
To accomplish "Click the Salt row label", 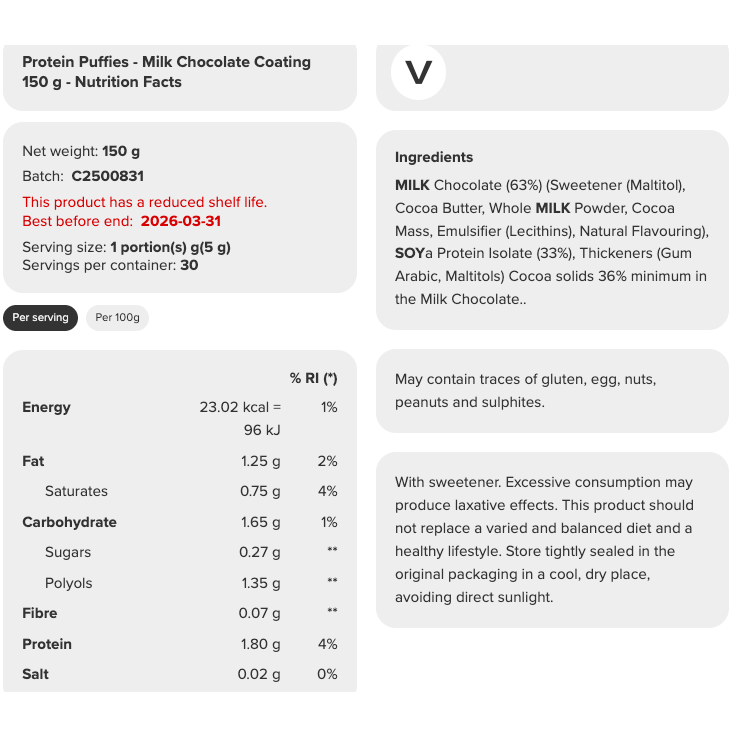I will pyautogui.click(x=35, y=674).
